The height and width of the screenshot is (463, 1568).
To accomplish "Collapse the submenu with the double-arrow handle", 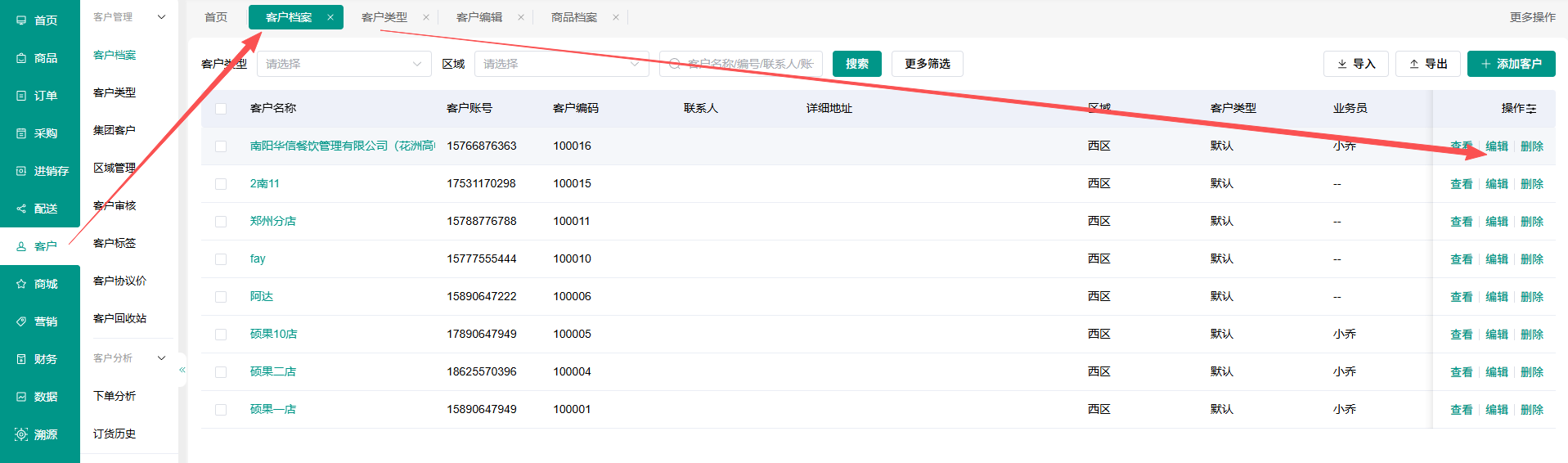I will [x=182, y=370].
